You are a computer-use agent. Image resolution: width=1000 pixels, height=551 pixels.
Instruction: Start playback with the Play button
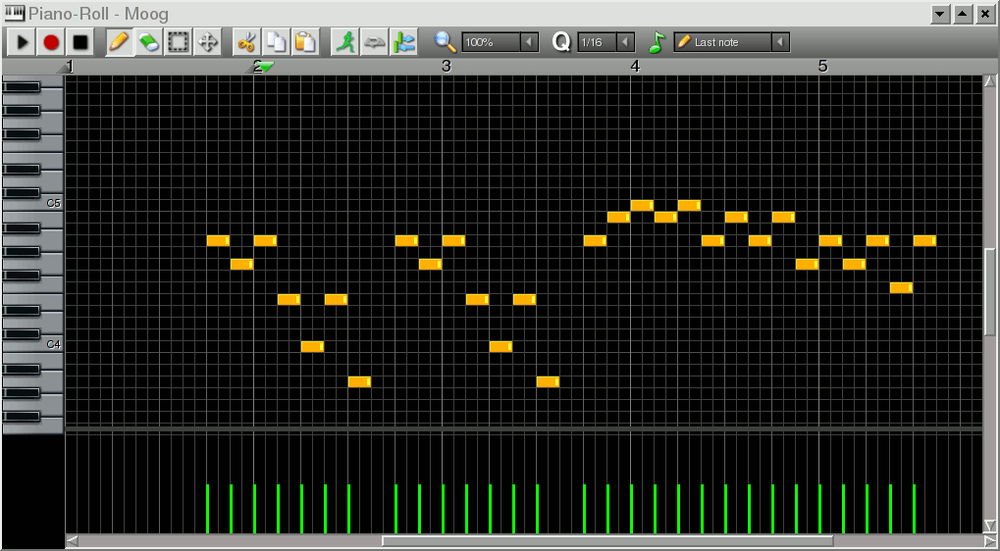(x=22, y=43)
